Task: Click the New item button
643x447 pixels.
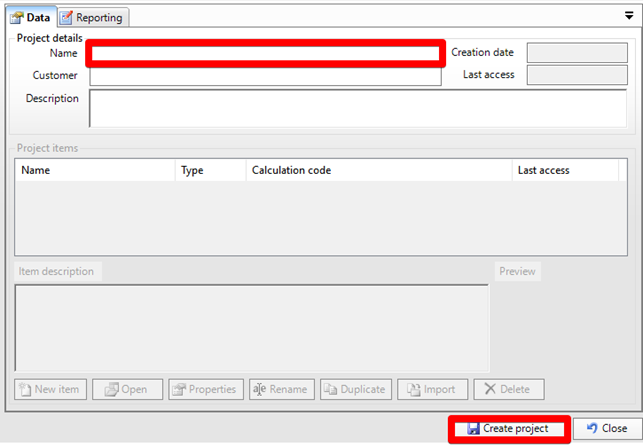Action: 50,389
